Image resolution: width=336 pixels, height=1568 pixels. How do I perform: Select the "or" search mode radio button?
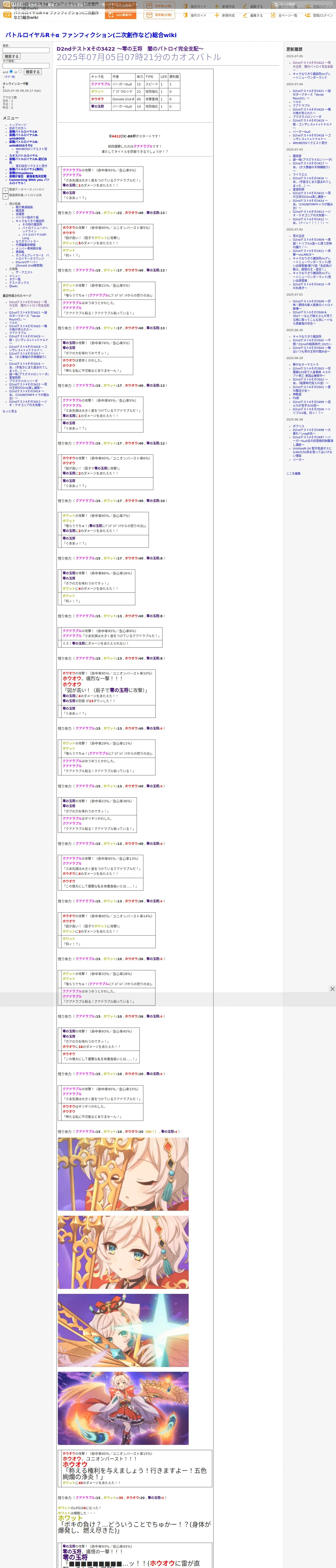pos(20,71)
